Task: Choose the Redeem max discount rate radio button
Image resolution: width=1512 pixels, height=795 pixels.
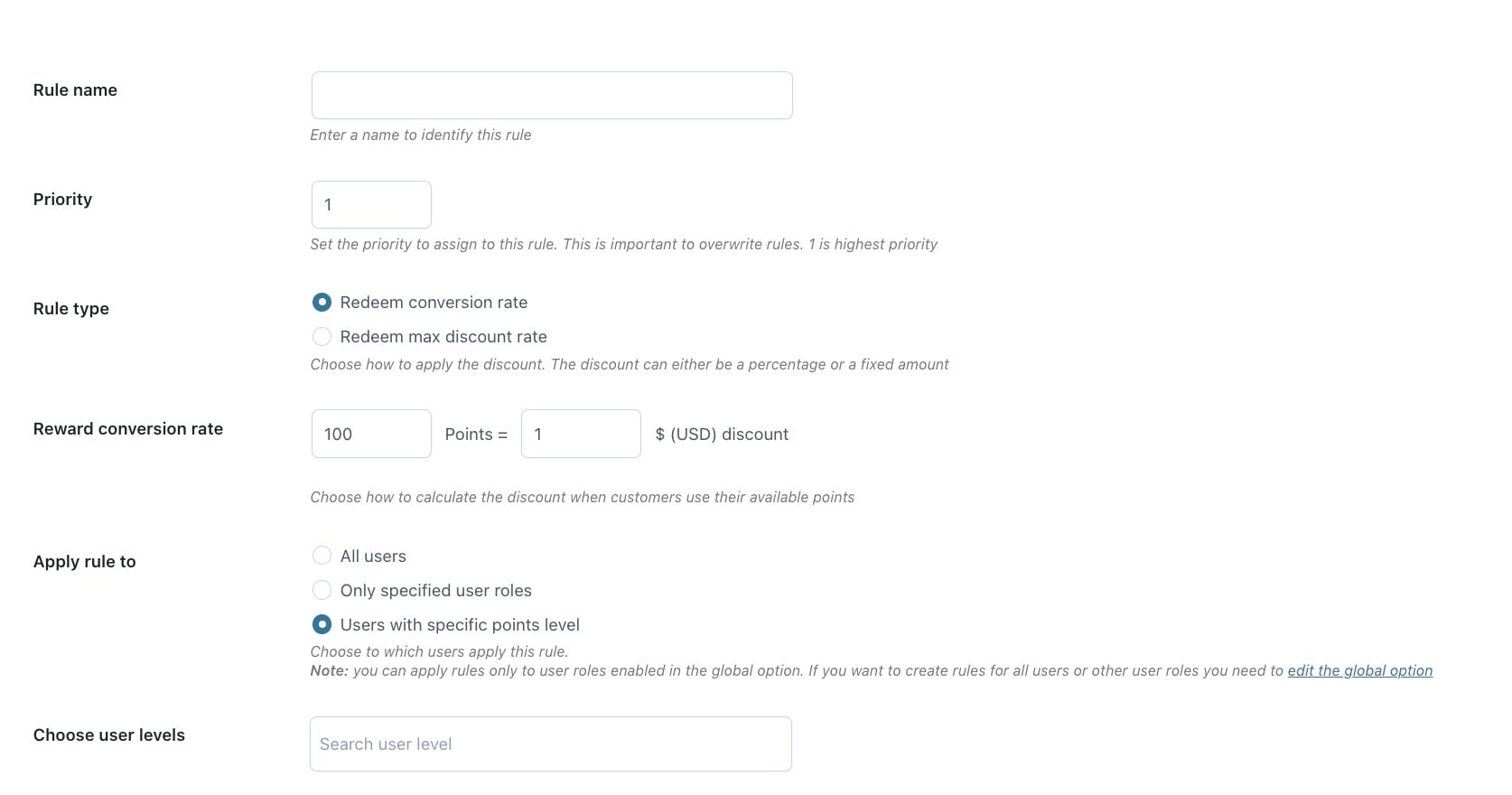Action: pyautogui.click(x=322, y=337)
